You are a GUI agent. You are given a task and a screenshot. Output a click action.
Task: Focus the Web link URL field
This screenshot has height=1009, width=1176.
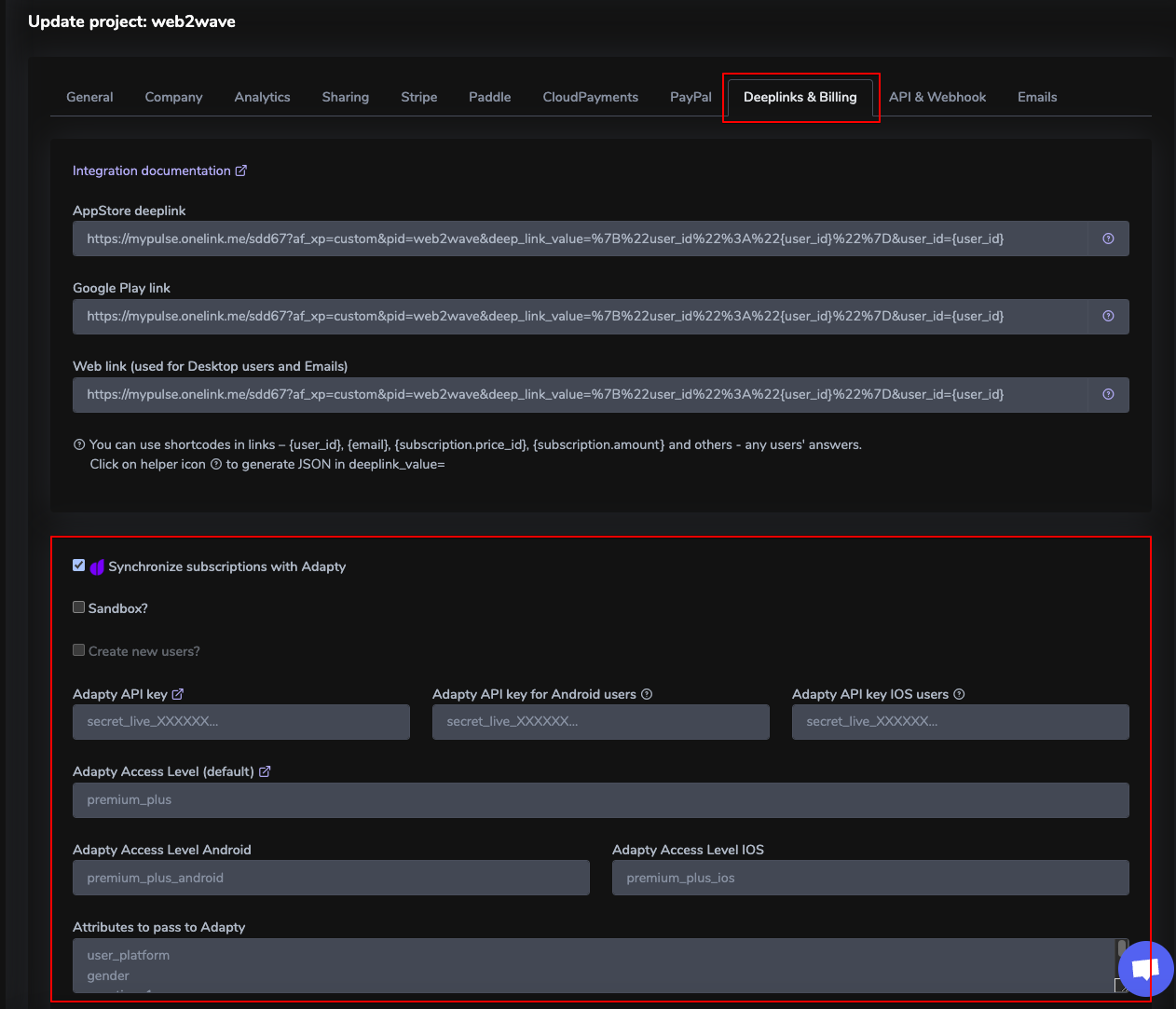pos(580,395)
